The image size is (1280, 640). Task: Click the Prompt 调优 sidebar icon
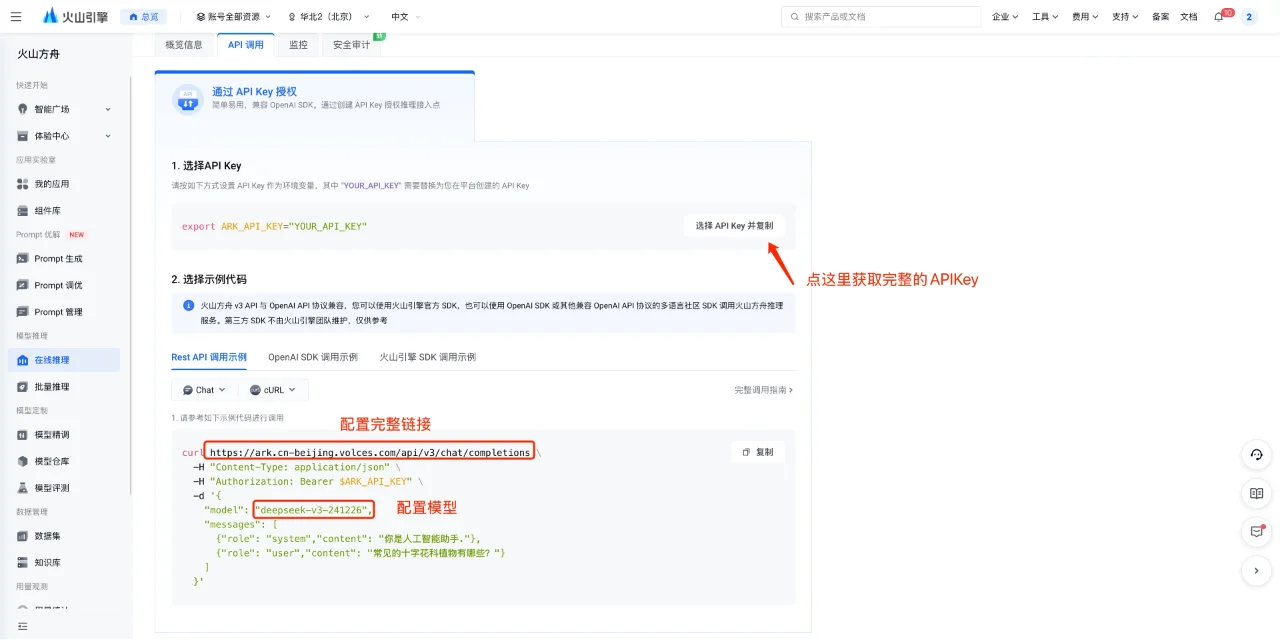[x=23, y=285]
